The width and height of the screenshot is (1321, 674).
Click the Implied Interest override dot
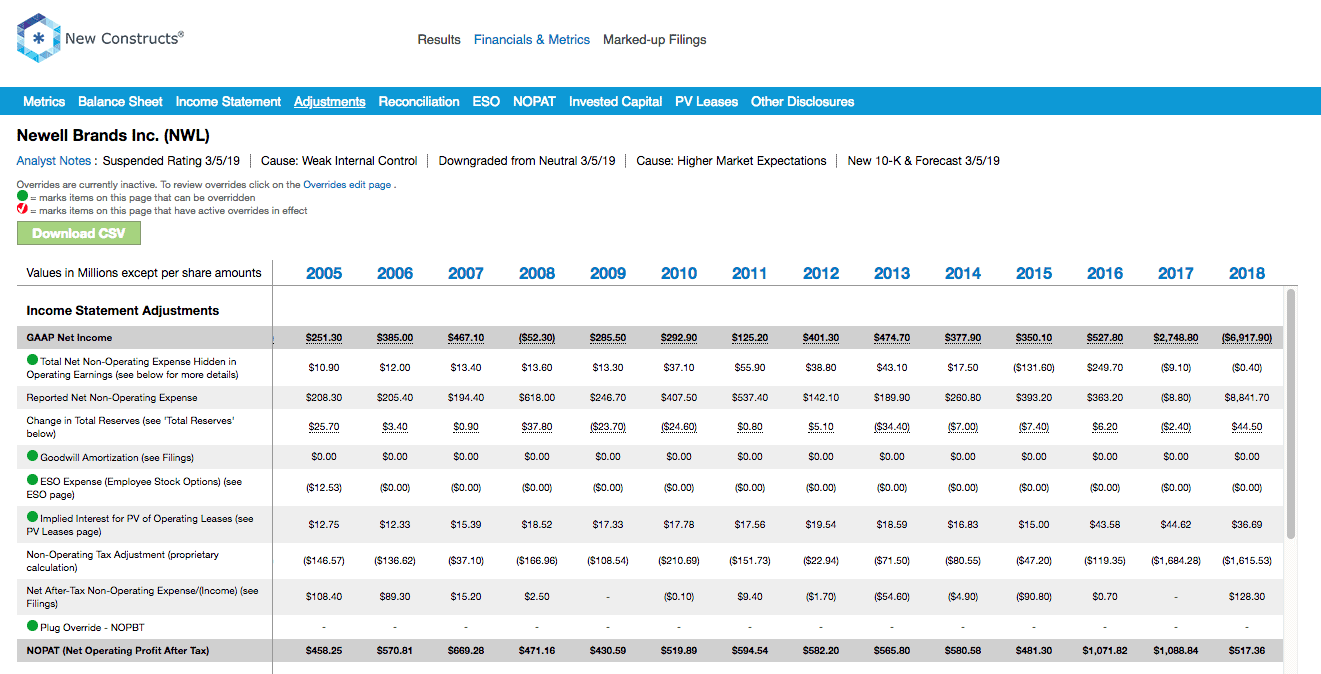pos(32,518)
